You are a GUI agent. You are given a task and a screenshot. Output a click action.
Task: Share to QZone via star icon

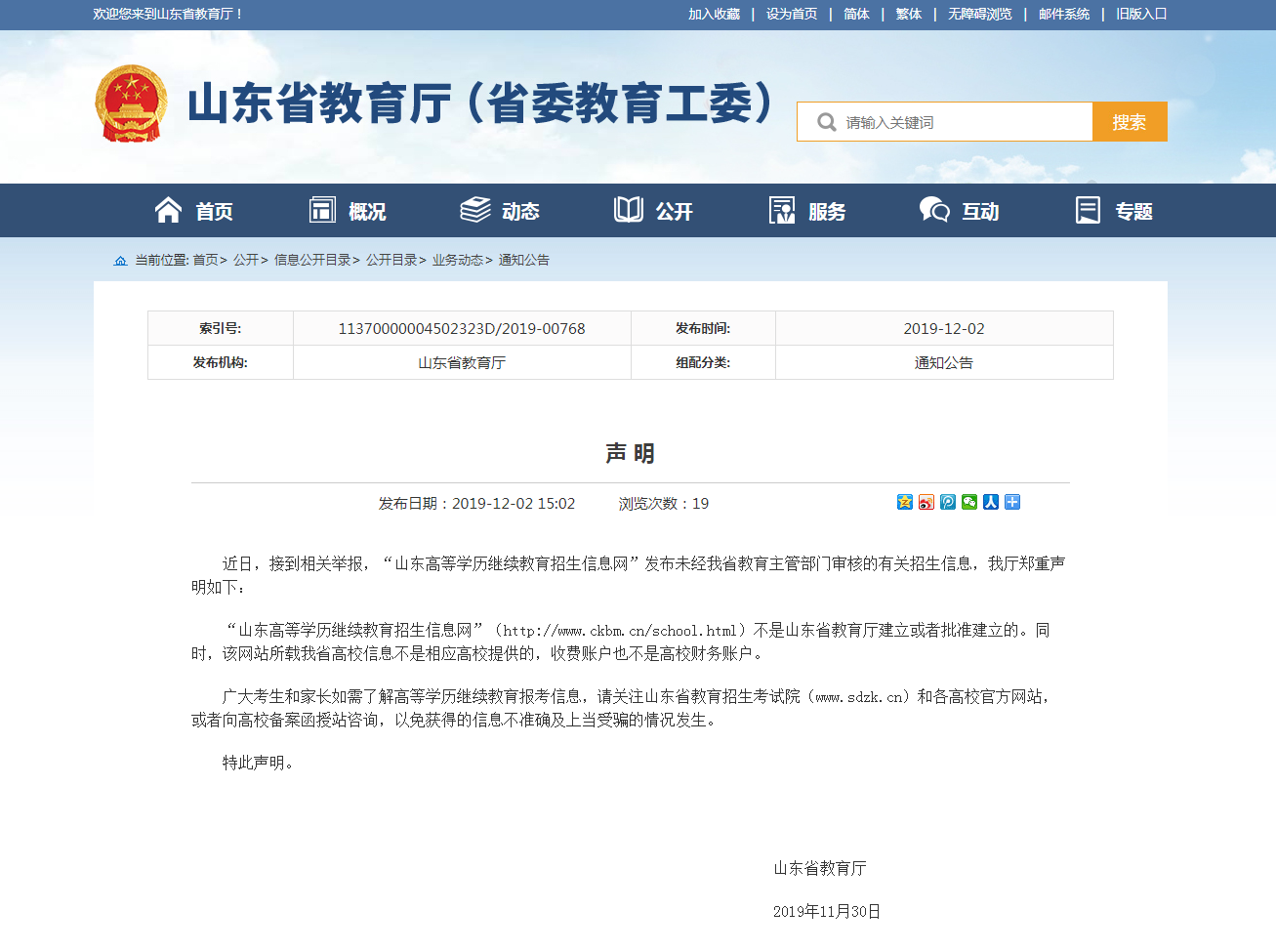[x=905, y=502]
